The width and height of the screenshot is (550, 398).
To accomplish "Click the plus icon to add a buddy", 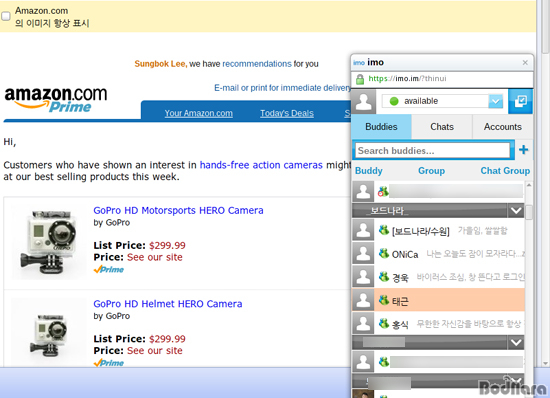I will coord(524,150).
